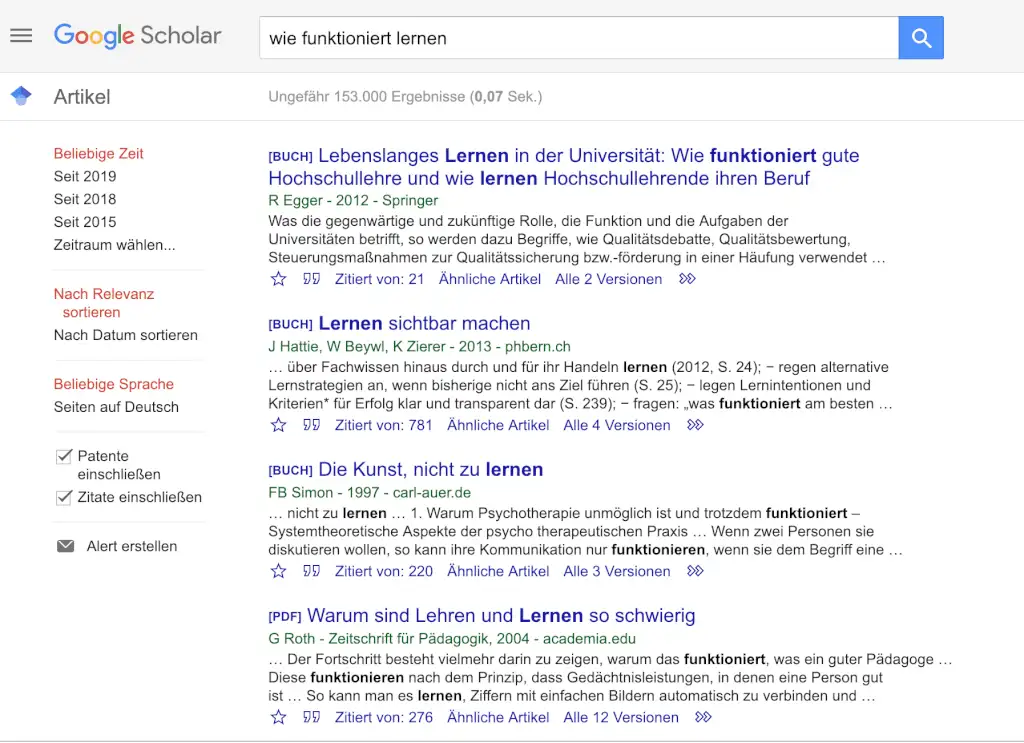Image resolution: width=1024 pixels, height=743 pixels.
Task: Open the hamburger navigation menu
Action: [21, 35]
